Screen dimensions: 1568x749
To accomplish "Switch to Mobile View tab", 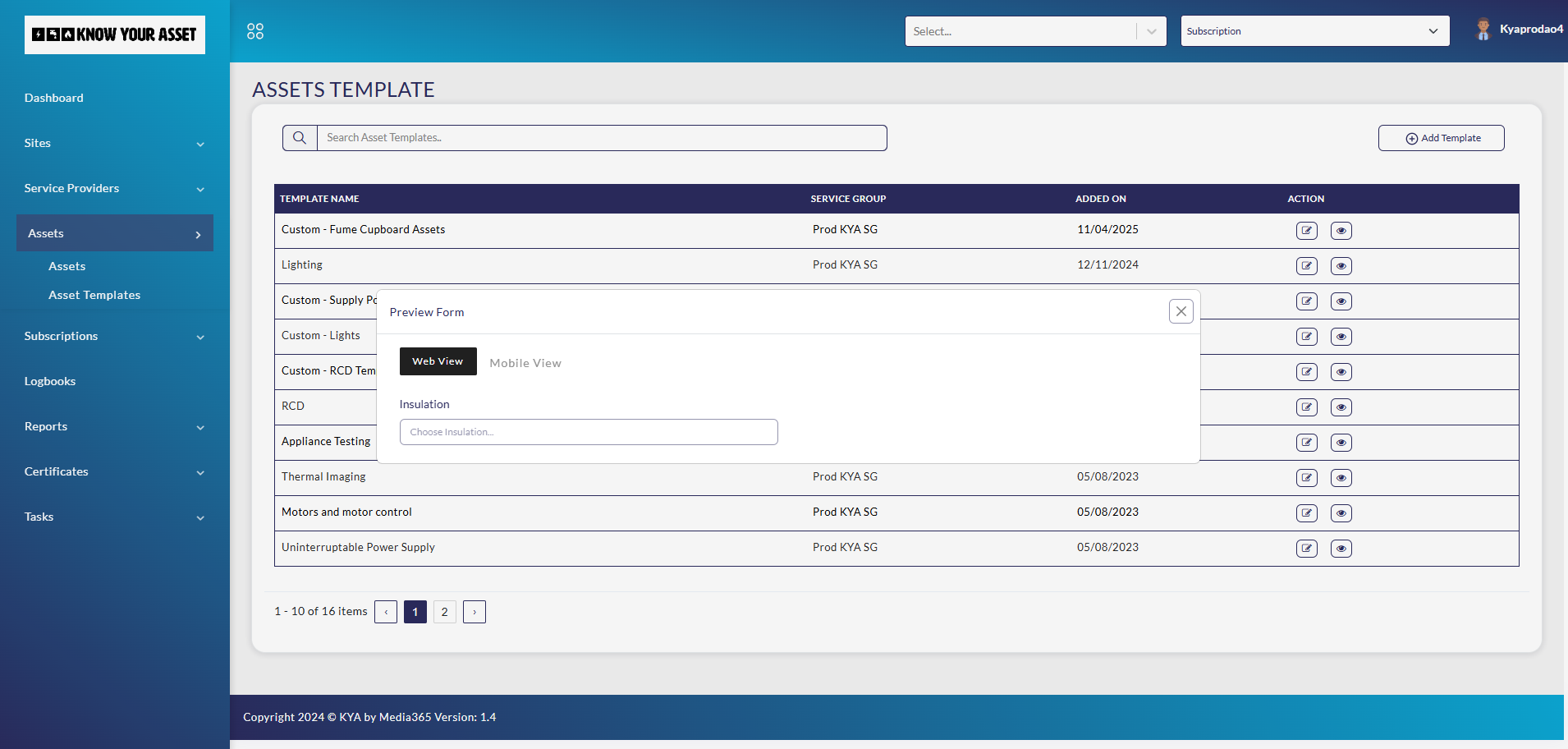I will pos(525,363).
